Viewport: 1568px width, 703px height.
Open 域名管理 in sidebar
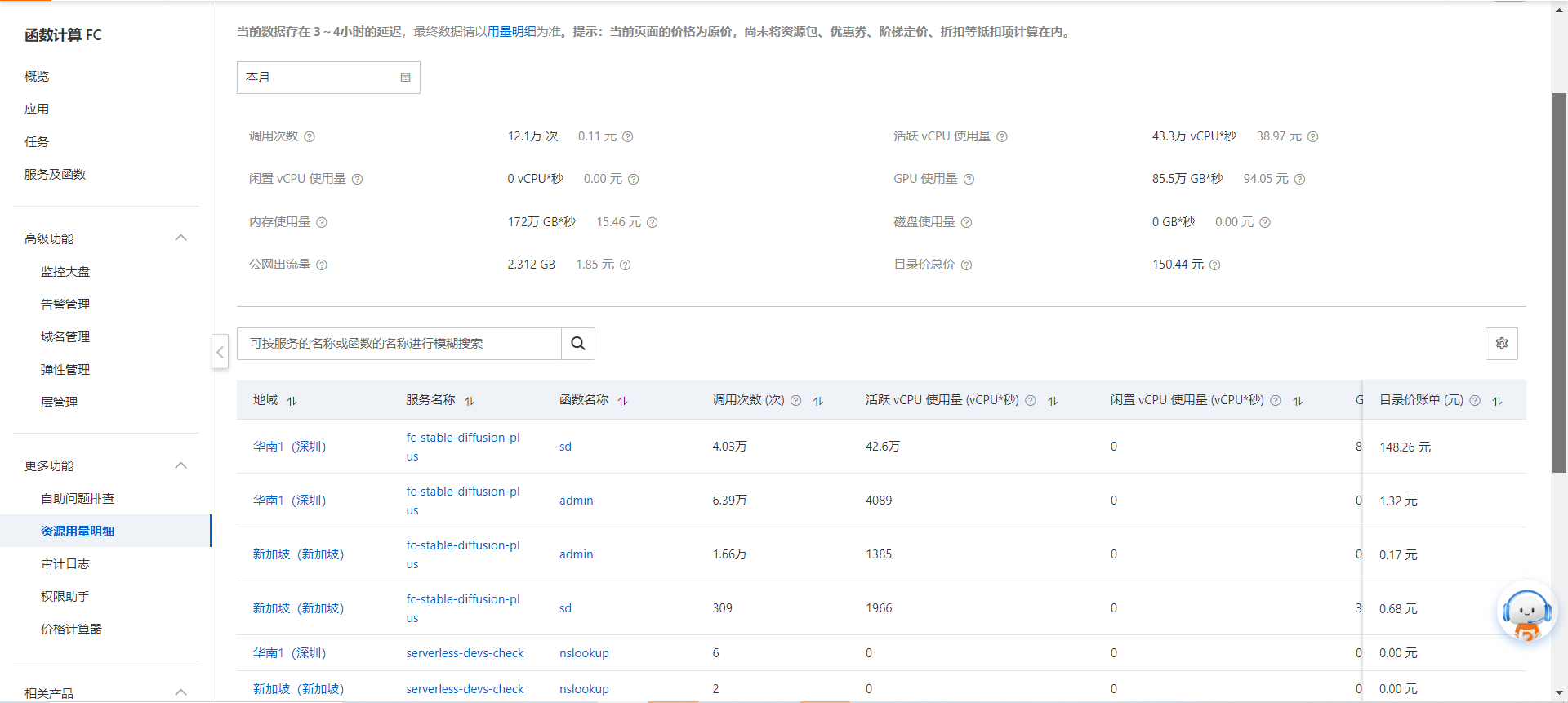point(65,337)
